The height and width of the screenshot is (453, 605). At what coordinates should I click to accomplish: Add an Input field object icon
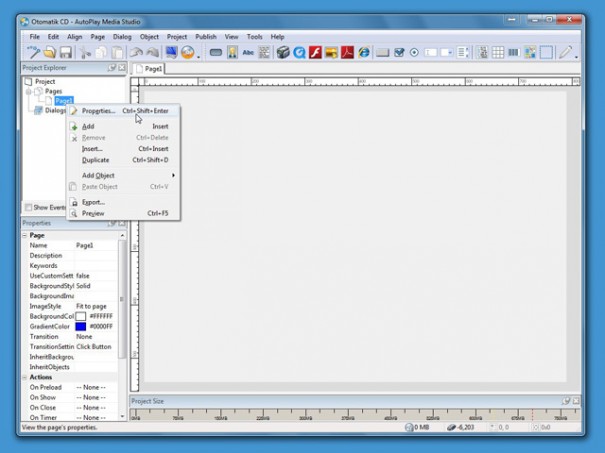click(x=430, y=52)
